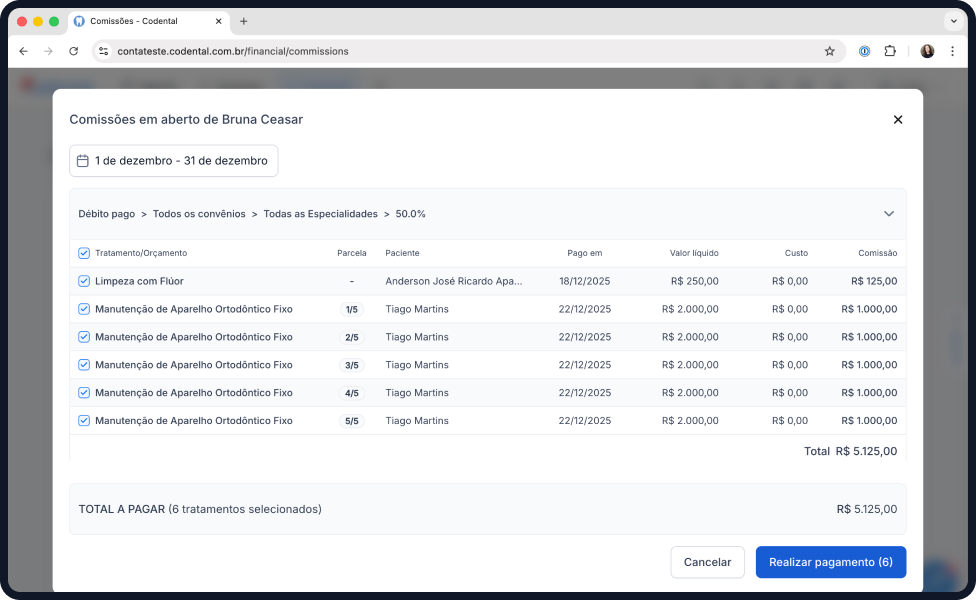This screenshot has width=976, height=600.
Task: Uncheck the Limpeza com Flúor row
Action: coord(84,281)
